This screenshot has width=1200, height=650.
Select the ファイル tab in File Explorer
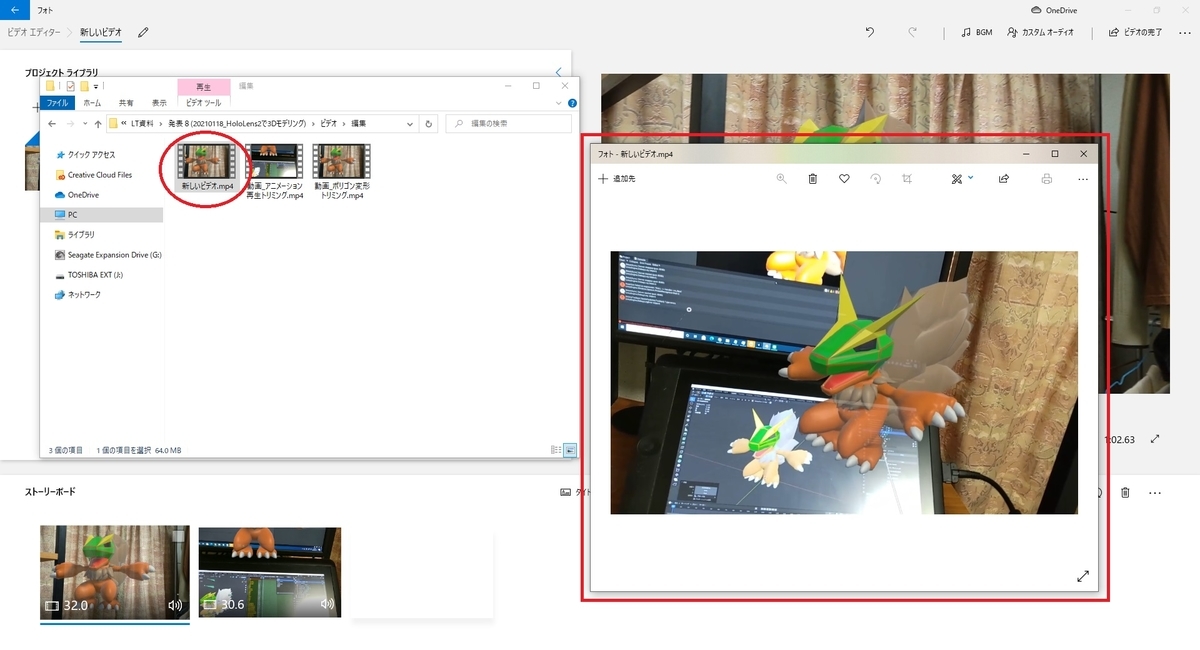coord(58,102)
